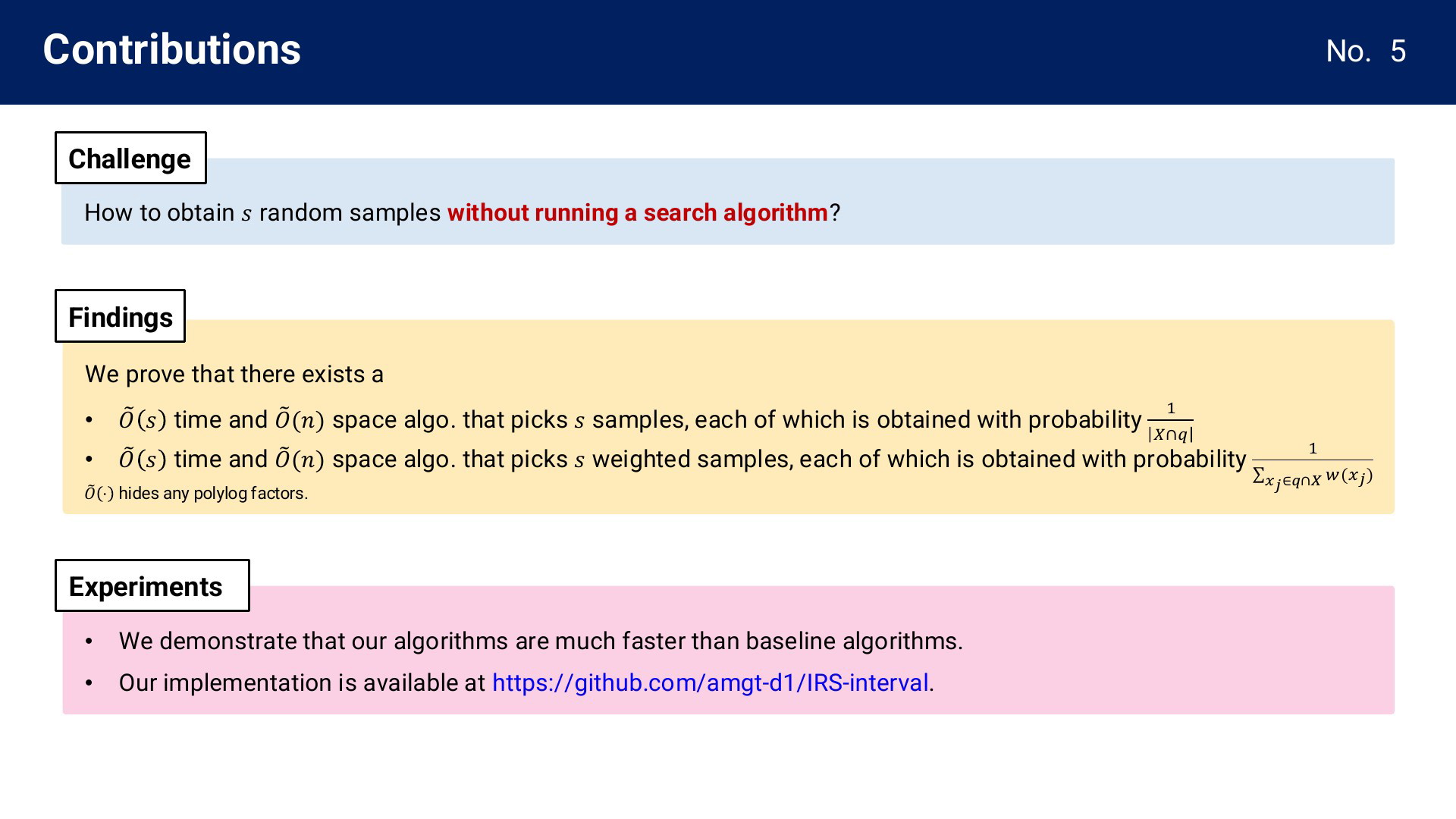The width and height of the screenshot is (1456, 819).
Task: Click the pink Experiments background panel
Action: pyautogui.click(x=729, y=650)
